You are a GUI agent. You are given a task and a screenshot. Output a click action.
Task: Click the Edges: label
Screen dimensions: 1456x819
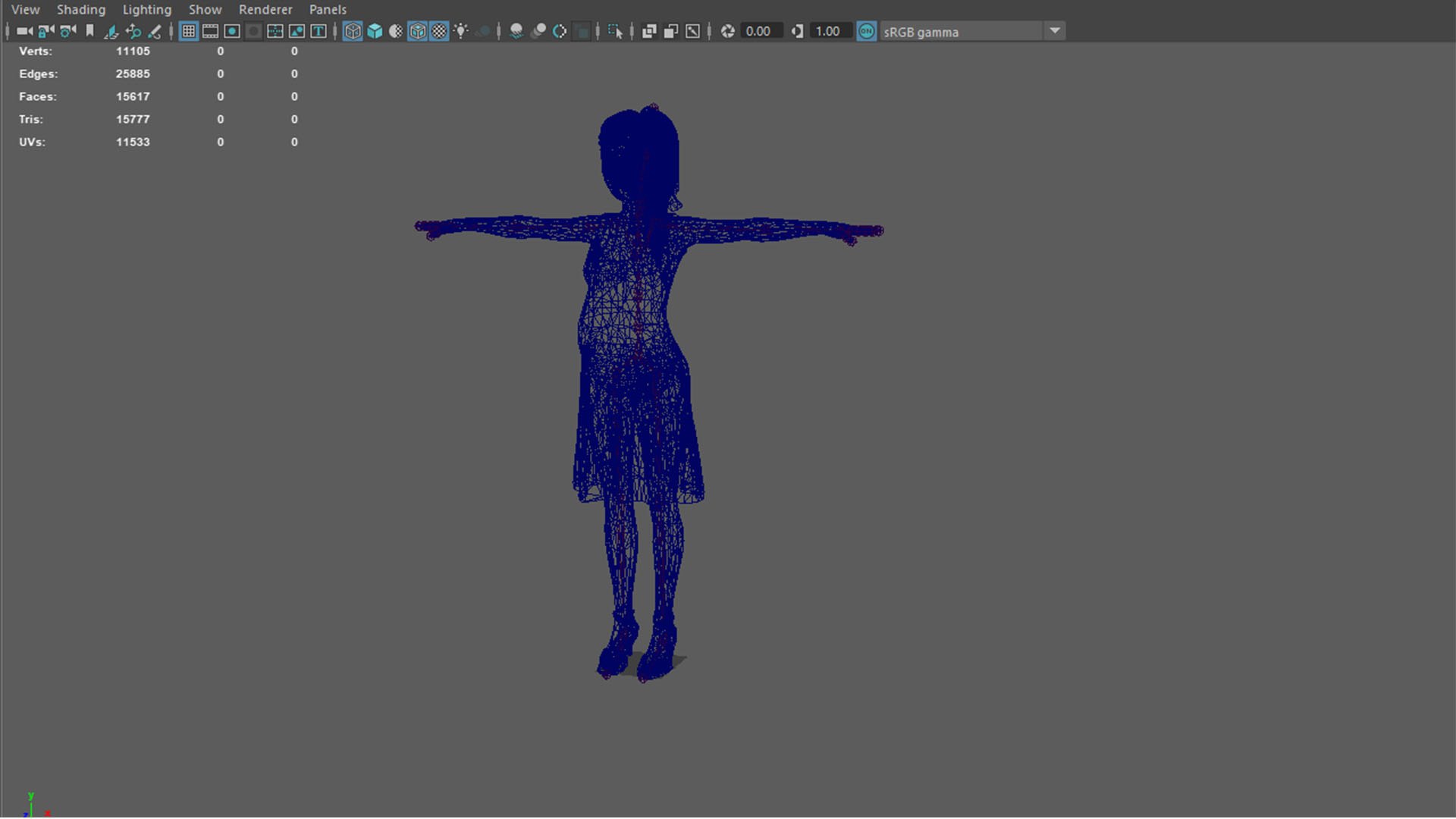tap(38, 74)
